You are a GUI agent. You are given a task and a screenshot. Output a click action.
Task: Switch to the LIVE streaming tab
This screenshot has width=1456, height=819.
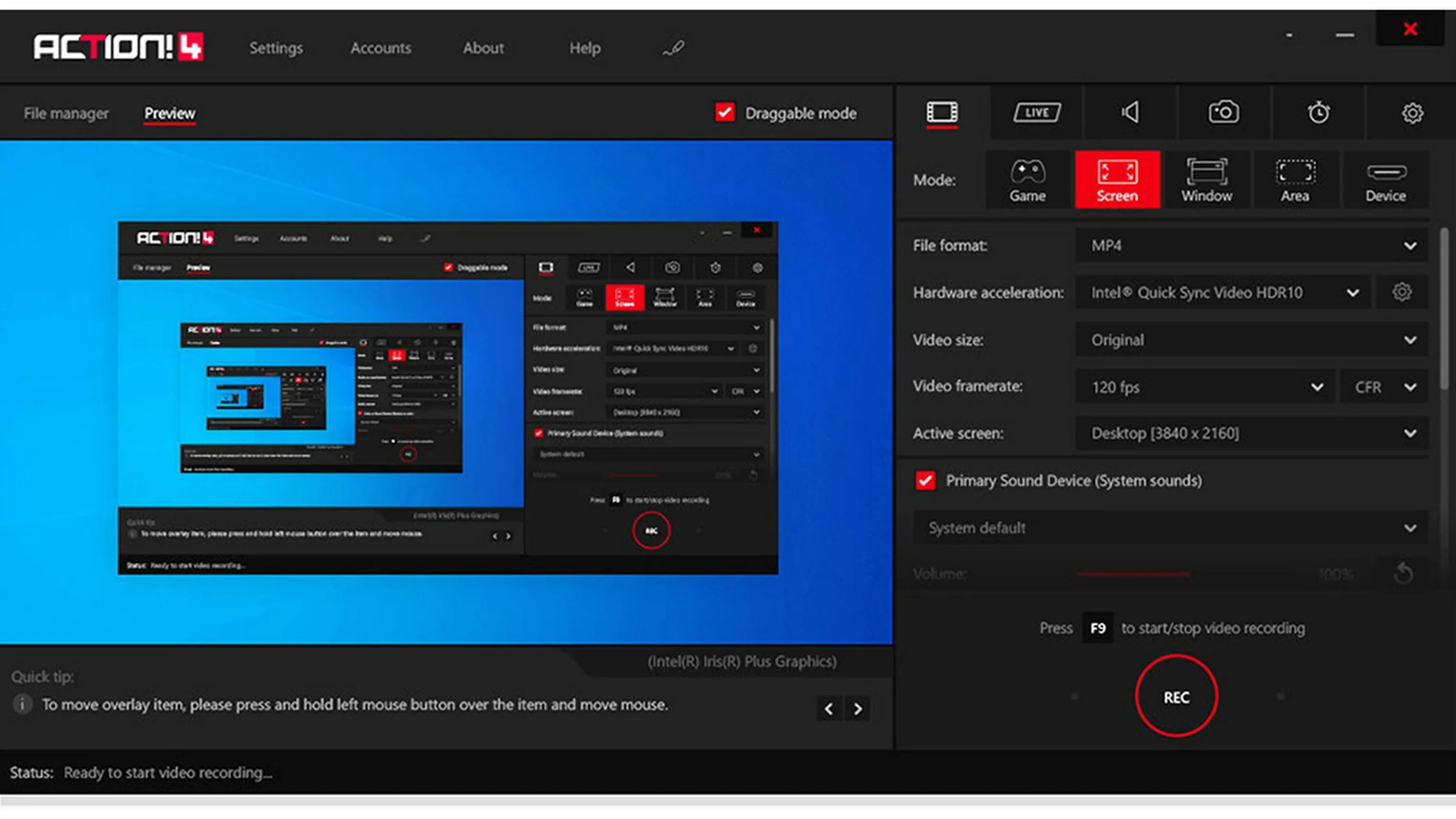click(1037, 113)
